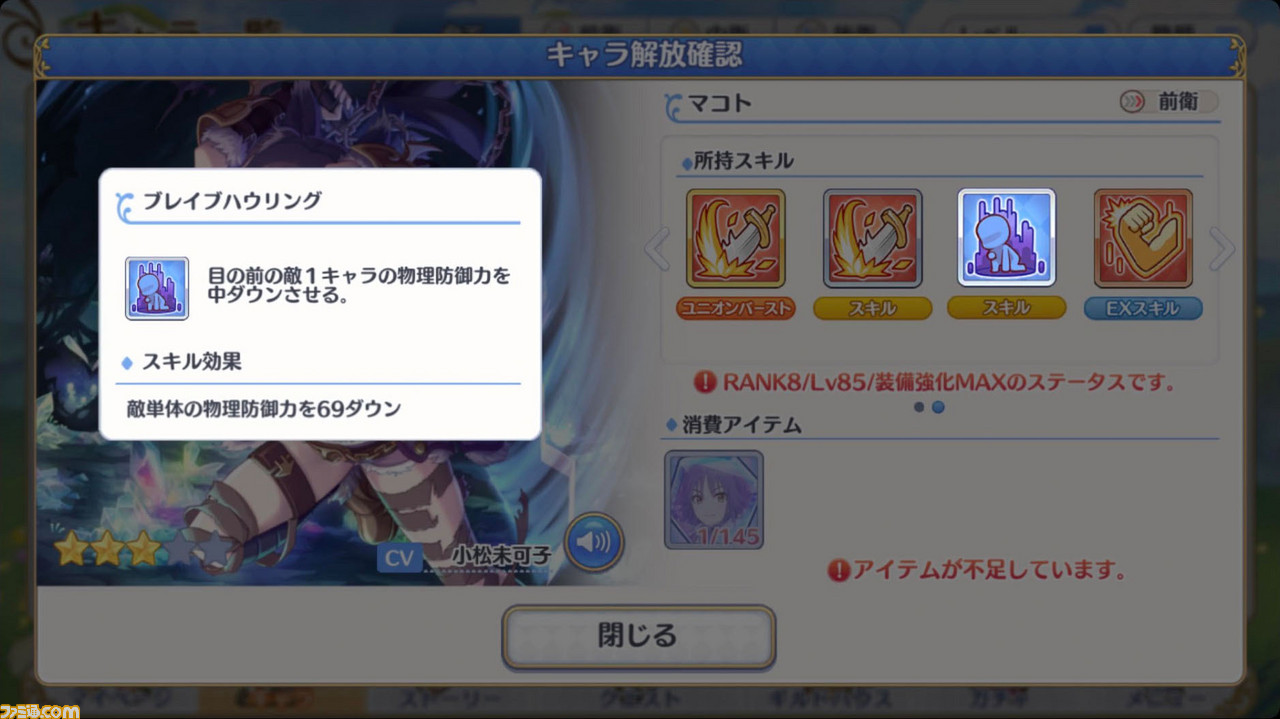The height and width of the screenshot is (719, 1280).
Task: Click the 閉じる button
Action: [x=638, y=636]
